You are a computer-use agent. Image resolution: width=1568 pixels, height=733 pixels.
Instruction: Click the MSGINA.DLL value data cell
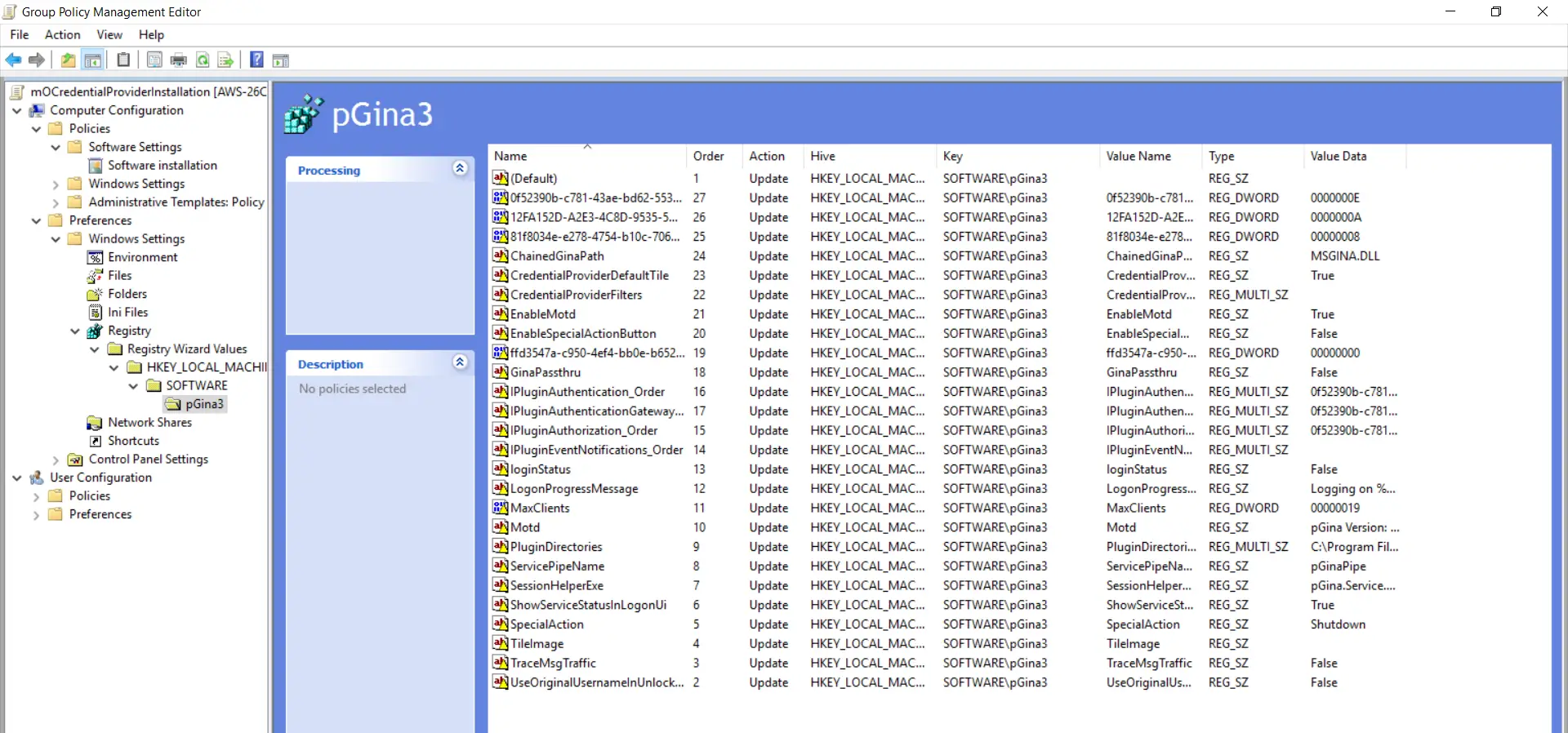coord(1345,255)
